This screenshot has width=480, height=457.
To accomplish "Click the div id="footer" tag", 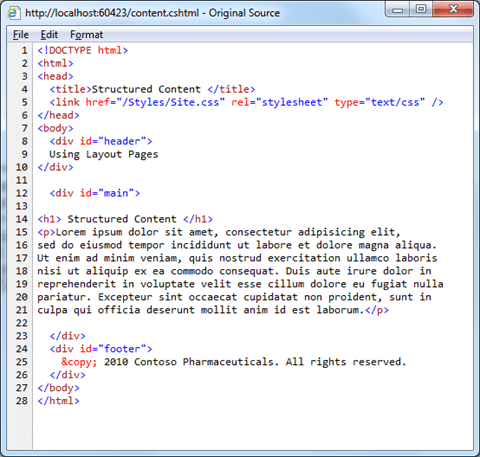I will 101,349.
